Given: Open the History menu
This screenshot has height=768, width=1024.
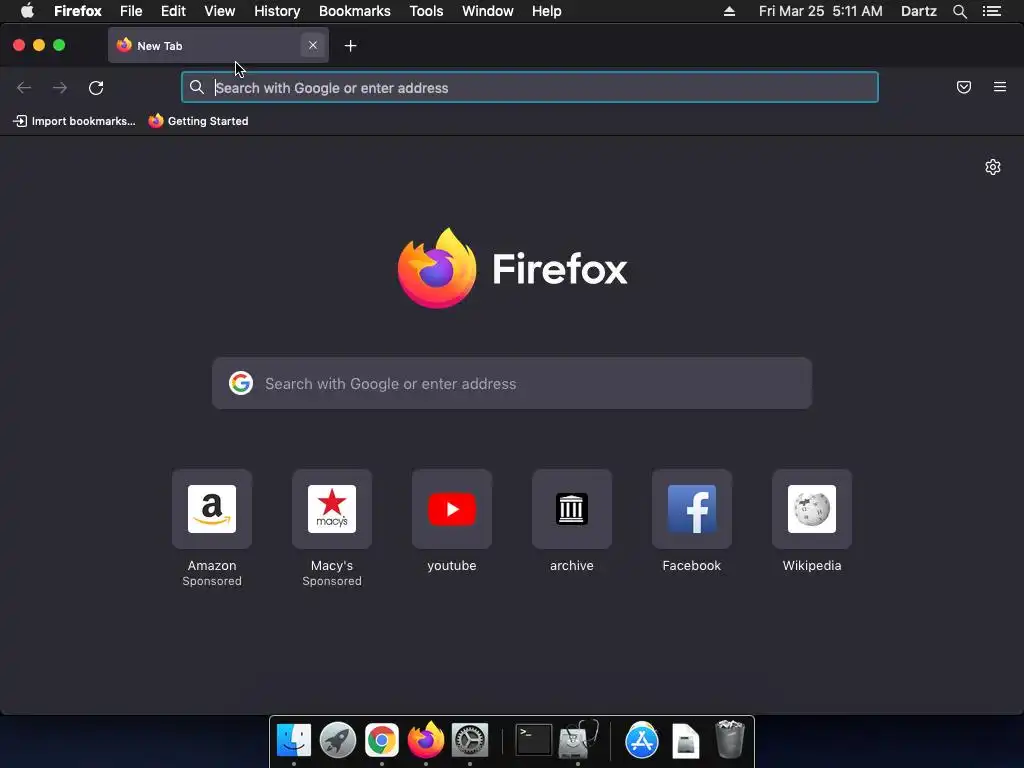Looking at the screenshot, I should click(277, 11).
